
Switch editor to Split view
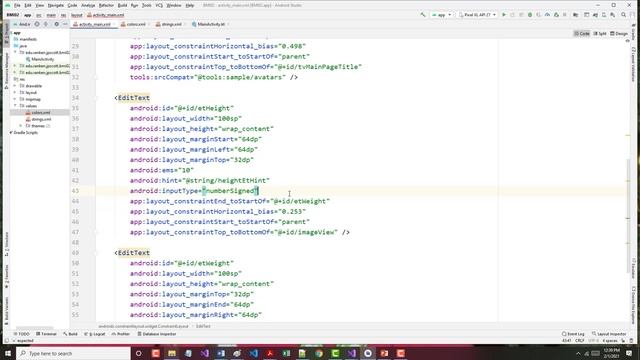(600, 33)
